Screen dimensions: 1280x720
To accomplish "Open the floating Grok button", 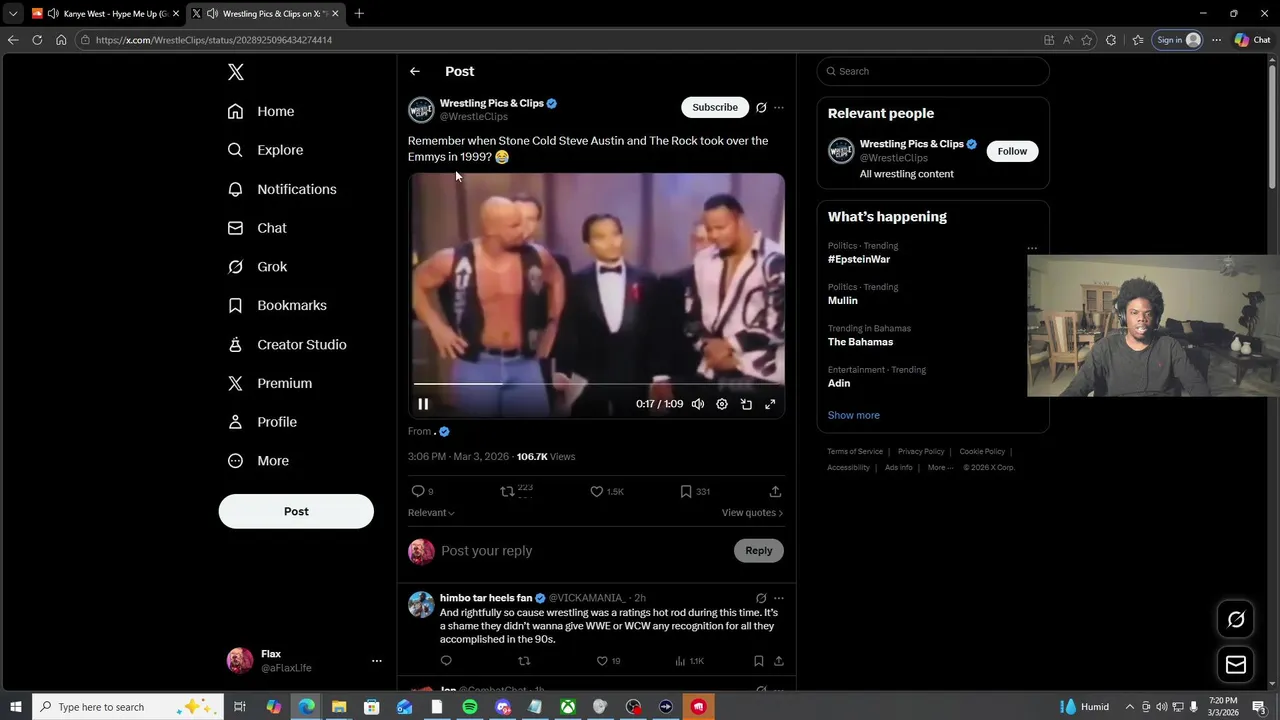I will coord(1236,619).
